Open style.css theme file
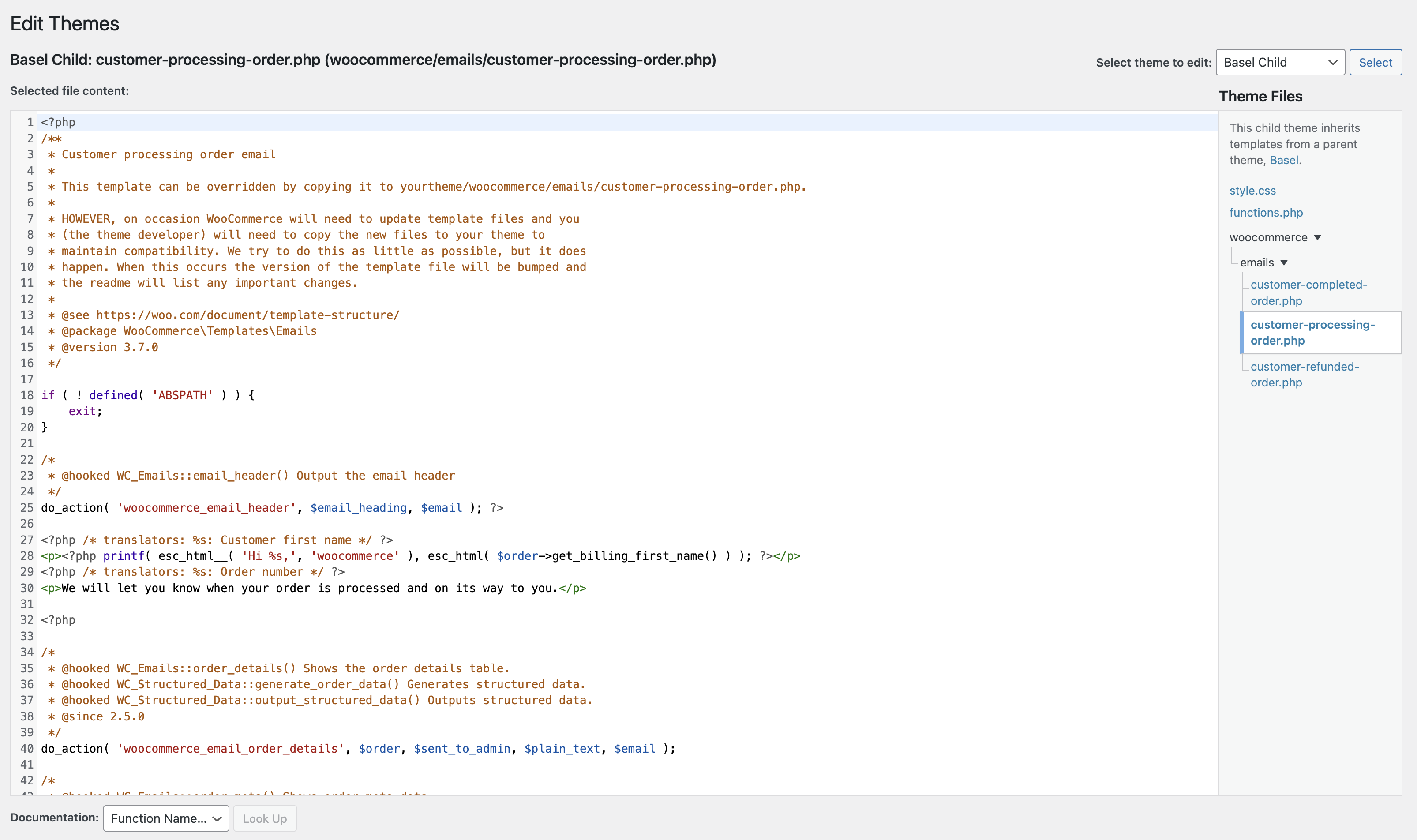The width and height of the screenshot is (1417, 840). (1252, 191)
